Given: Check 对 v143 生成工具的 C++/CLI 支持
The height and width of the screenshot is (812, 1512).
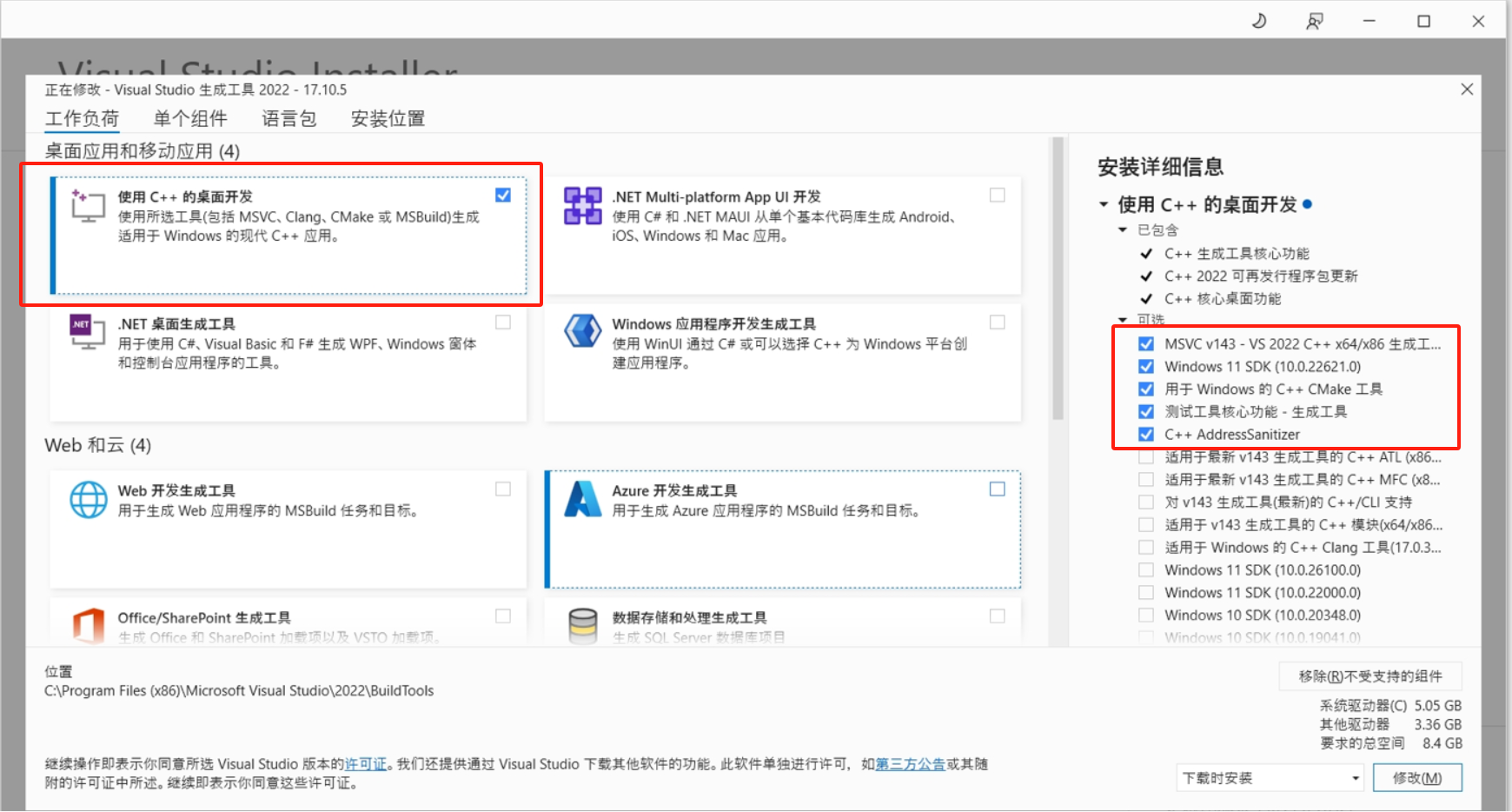Looking at the screenshot, I should pyautogui.click(x=1146, y=502).
